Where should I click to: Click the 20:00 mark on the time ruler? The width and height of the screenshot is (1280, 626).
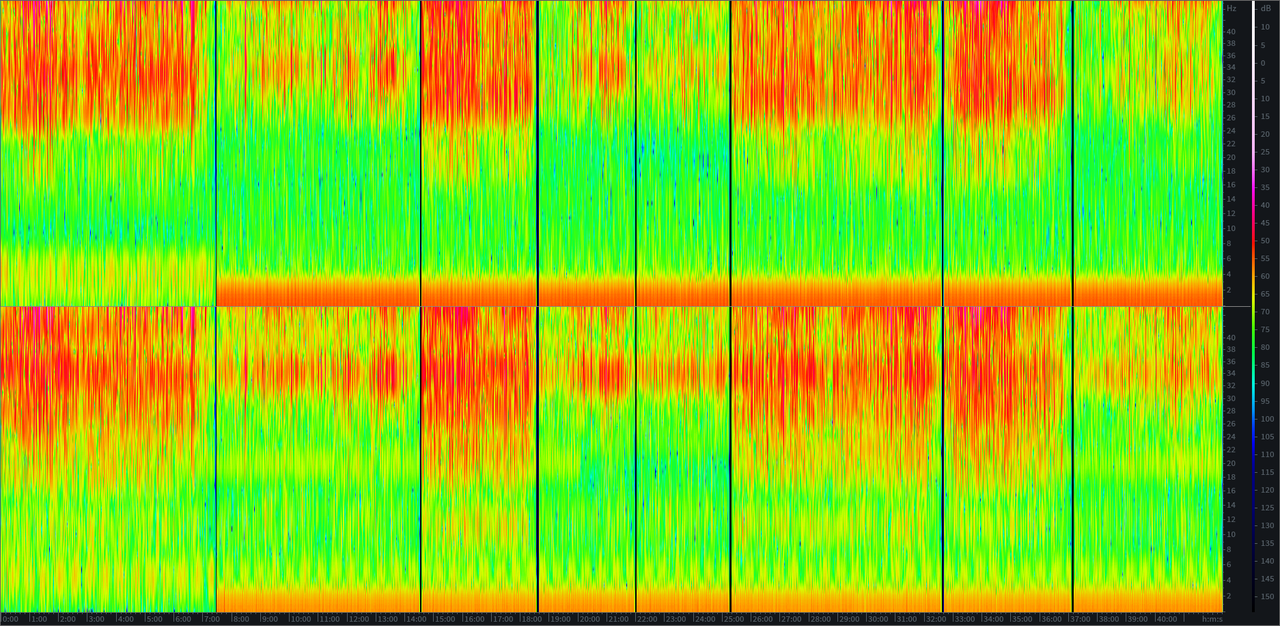pyautogui.click(x=591, y=619)
